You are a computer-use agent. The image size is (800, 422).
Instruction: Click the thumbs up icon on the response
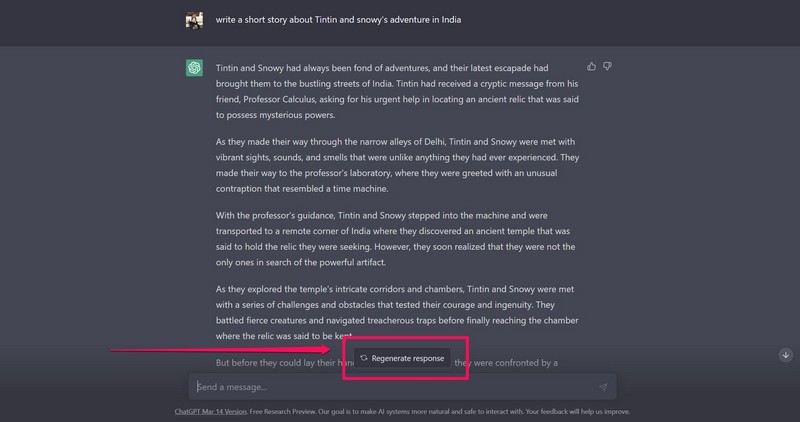[592, 67]
